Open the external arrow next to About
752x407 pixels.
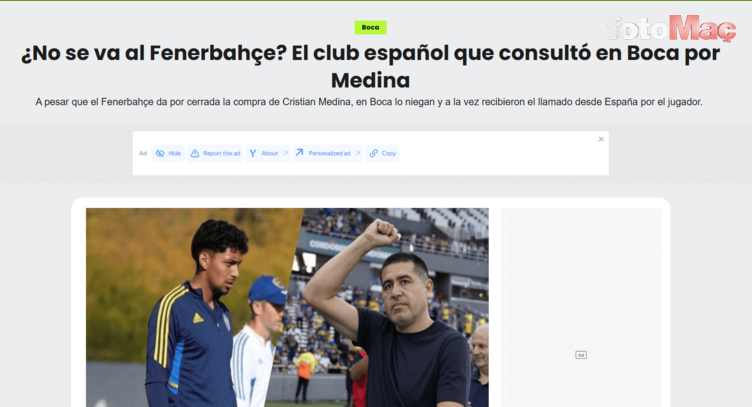click(x=285, y=153)
